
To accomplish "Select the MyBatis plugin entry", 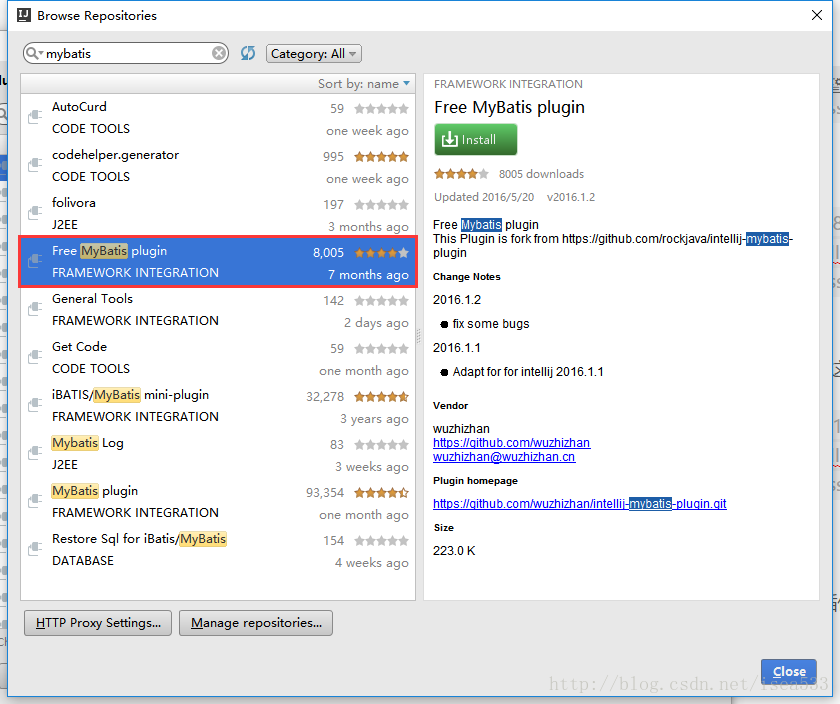I will pyautogui.click(x=218, y=501).
